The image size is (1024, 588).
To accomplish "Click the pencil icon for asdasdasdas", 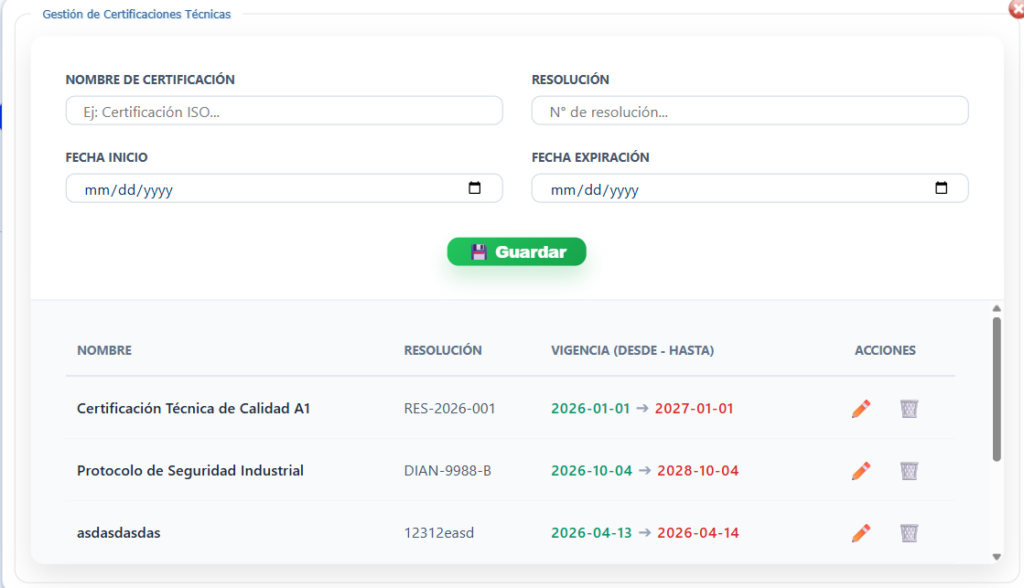I will pos(861,533).
